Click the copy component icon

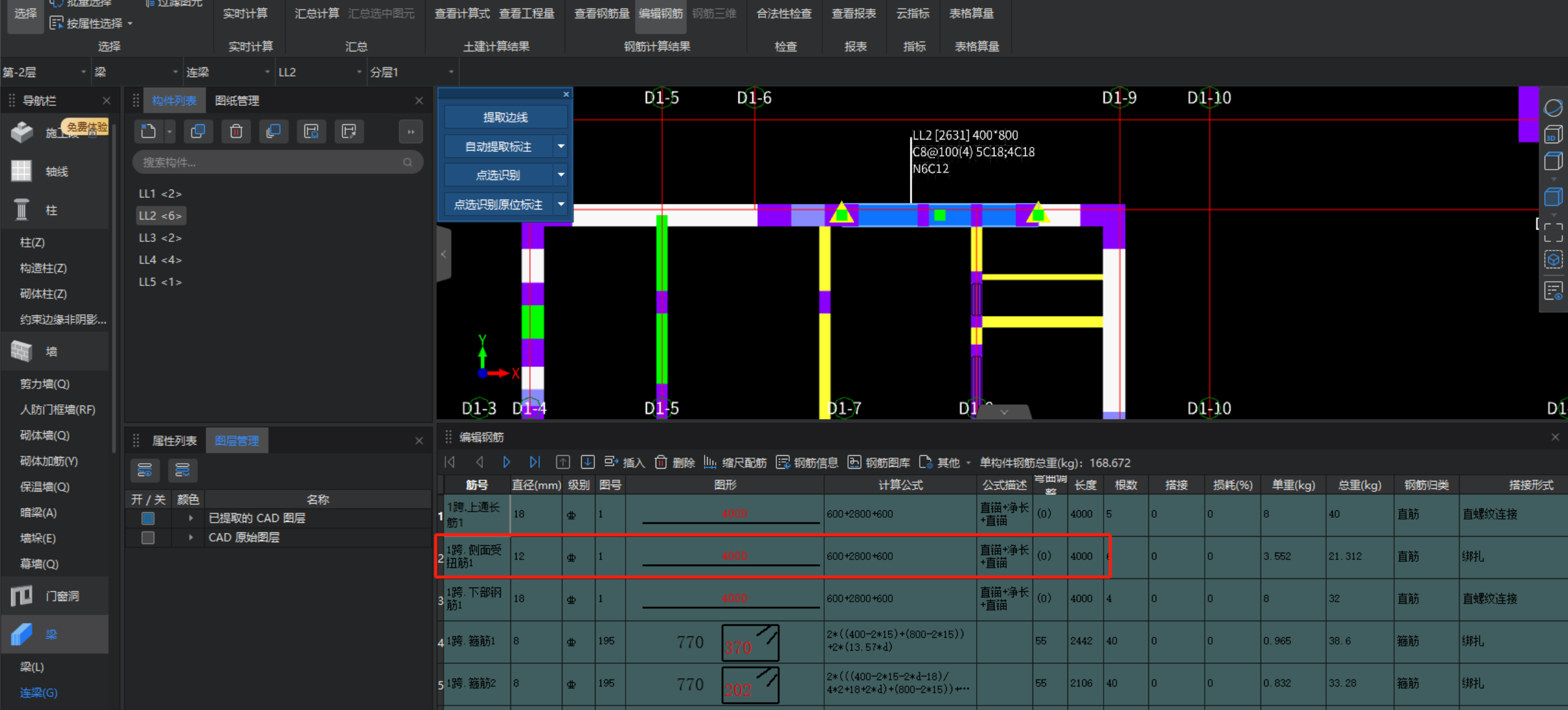pos(198,131)
